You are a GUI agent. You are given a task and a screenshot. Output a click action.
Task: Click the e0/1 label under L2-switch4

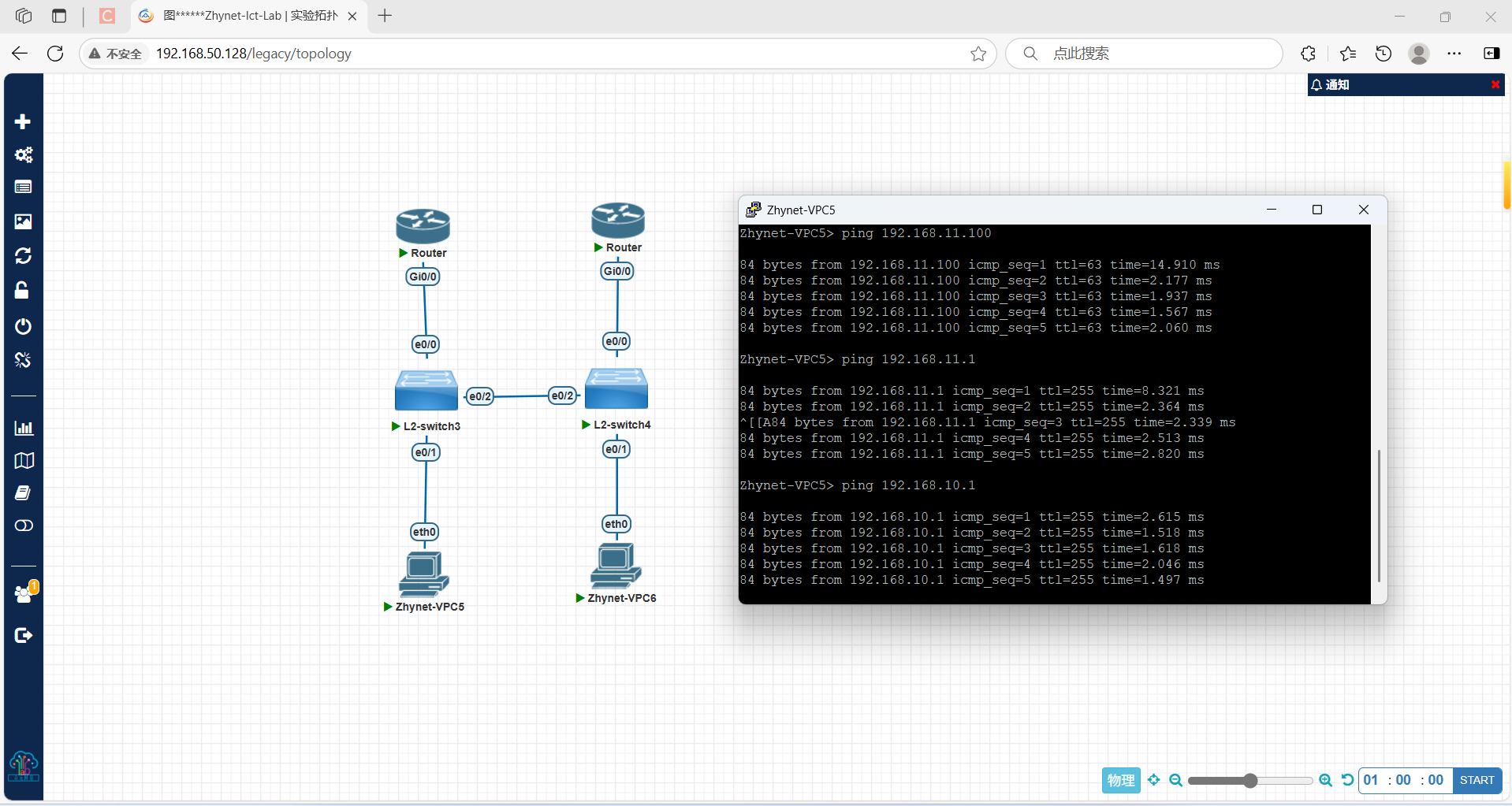click(x=616, y=449)
